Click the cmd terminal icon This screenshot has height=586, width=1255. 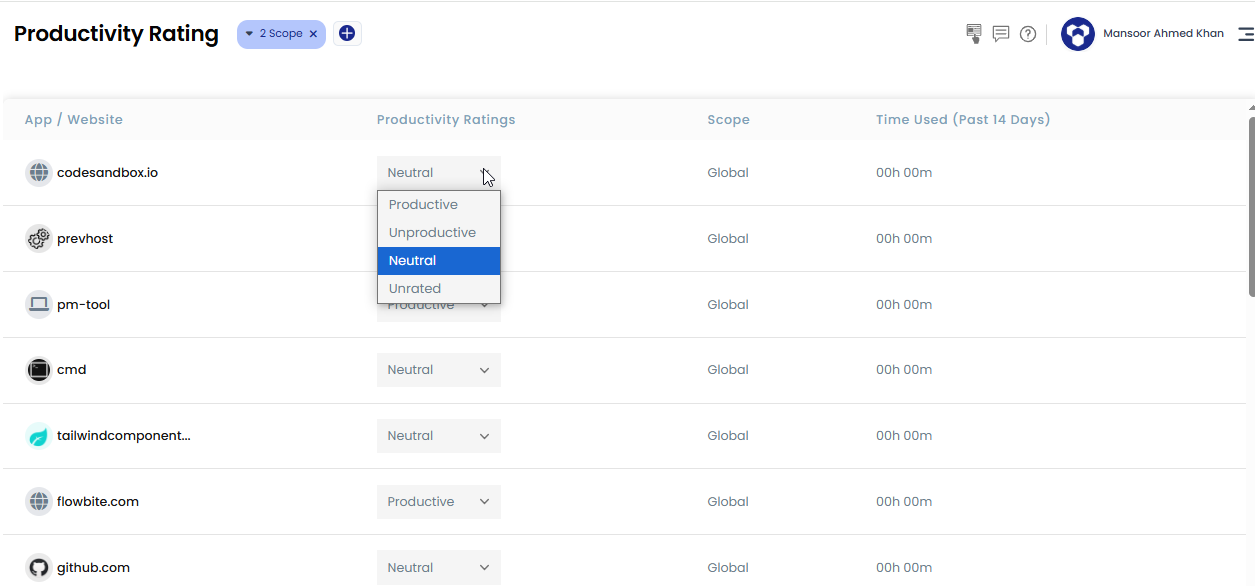click(38, 369)
